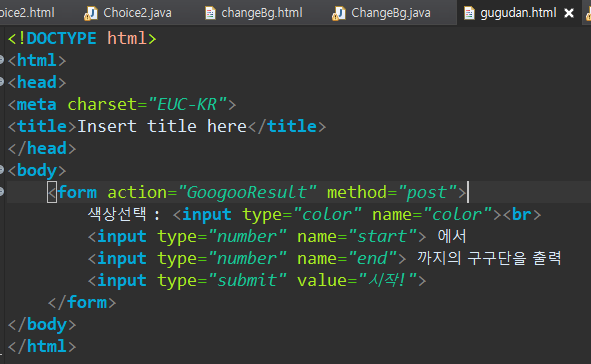591x364 pixels.
Task: Click the opening body tag name
Action: pos(37,170)
